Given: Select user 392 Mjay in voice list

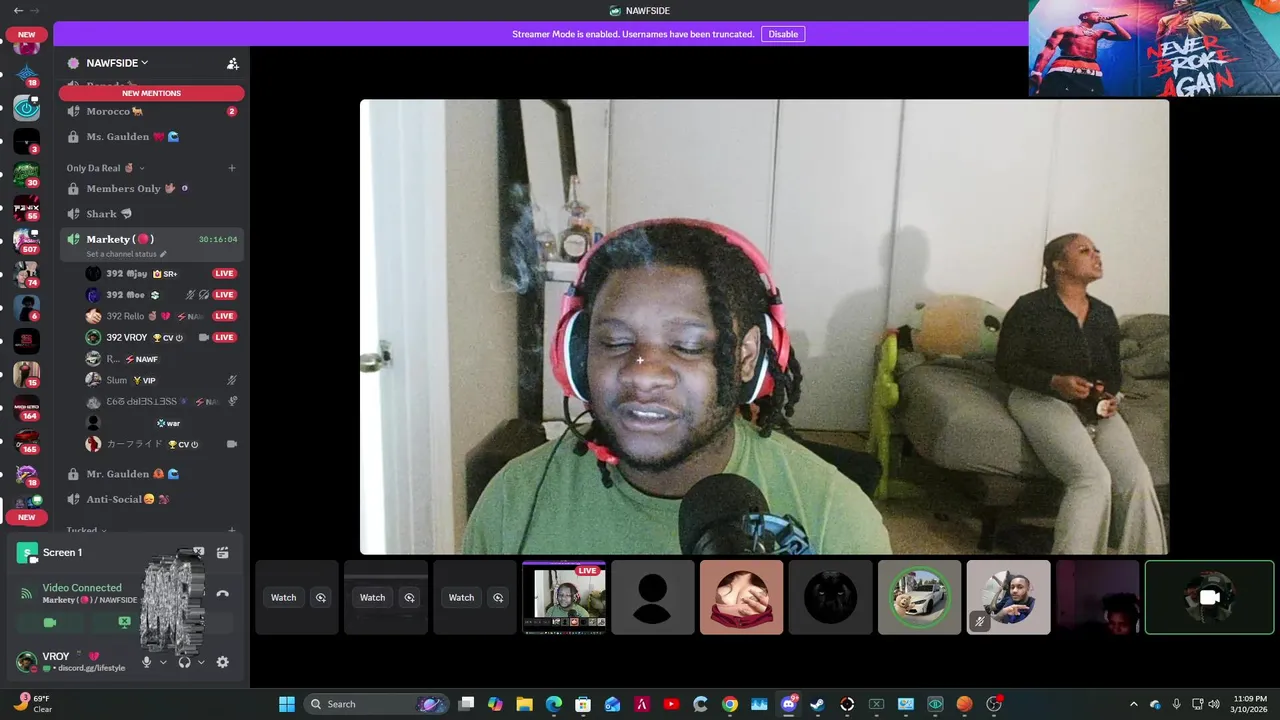Looking at the screenshot, I should click(x=161, y=273).
